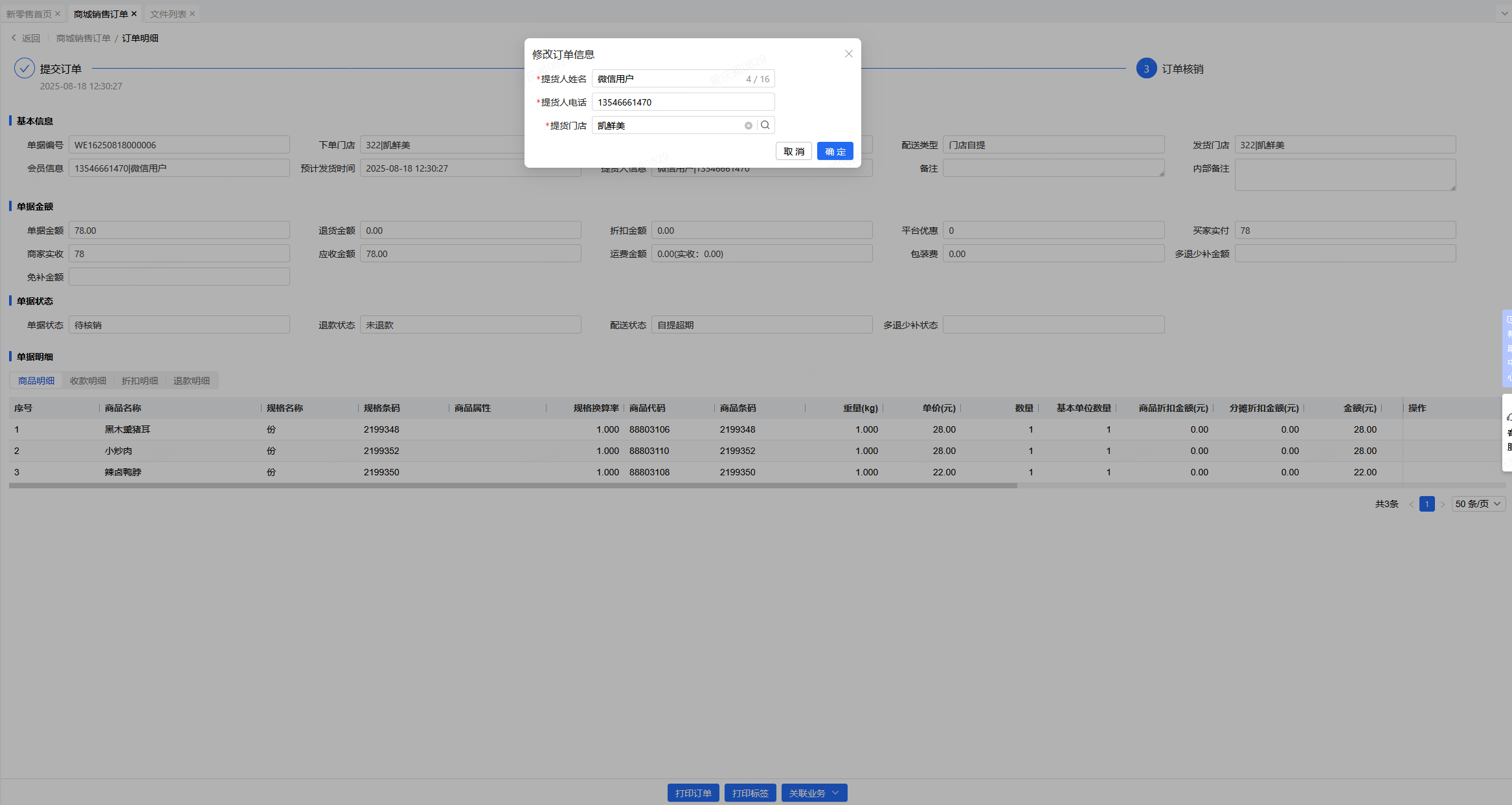Click the 提交订单 checkmark step icon

(x=25, y=68)
